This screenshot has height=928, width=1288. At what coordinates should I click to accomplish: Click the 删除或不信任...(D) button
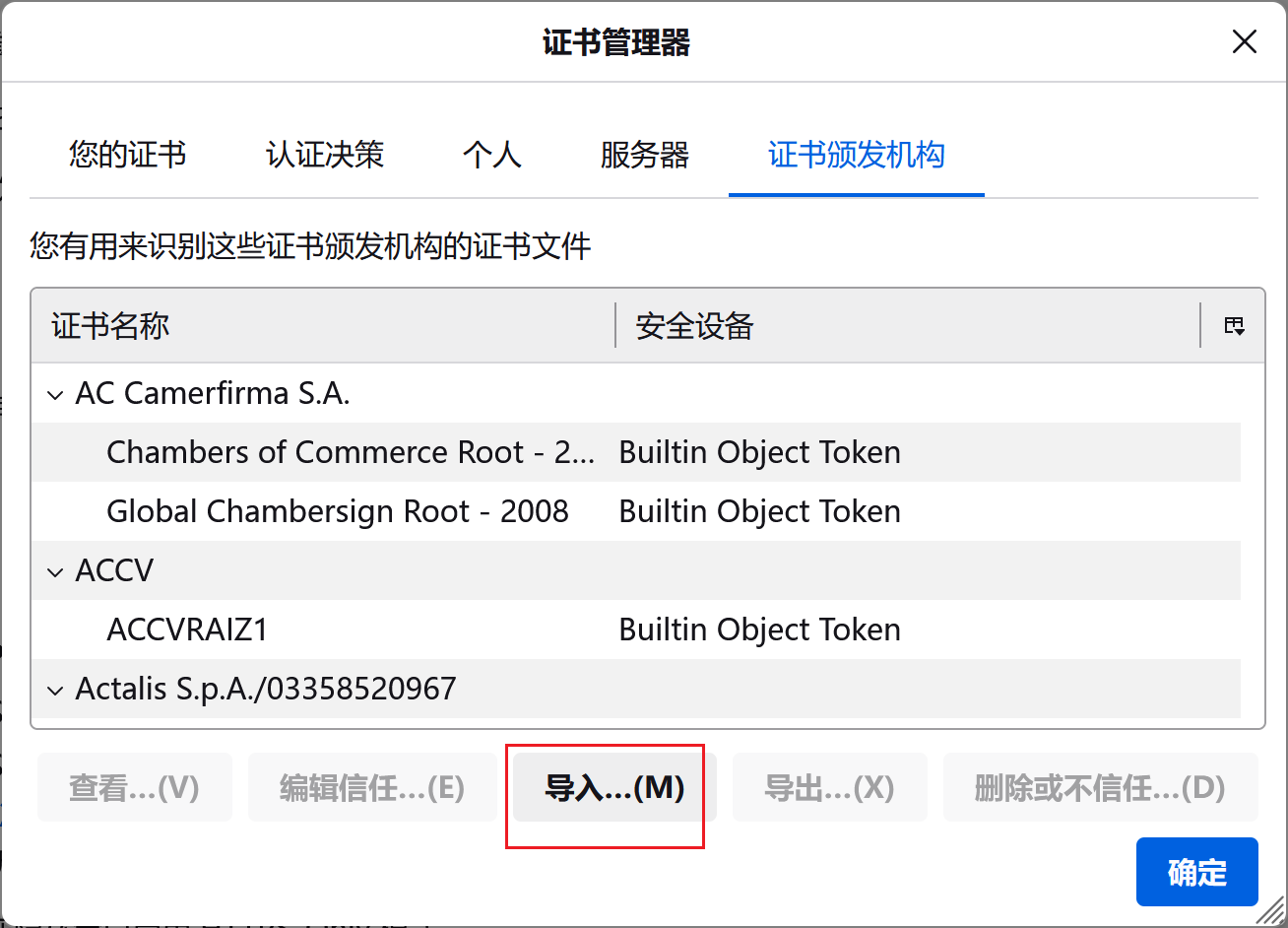click(x=1099, y=788)
